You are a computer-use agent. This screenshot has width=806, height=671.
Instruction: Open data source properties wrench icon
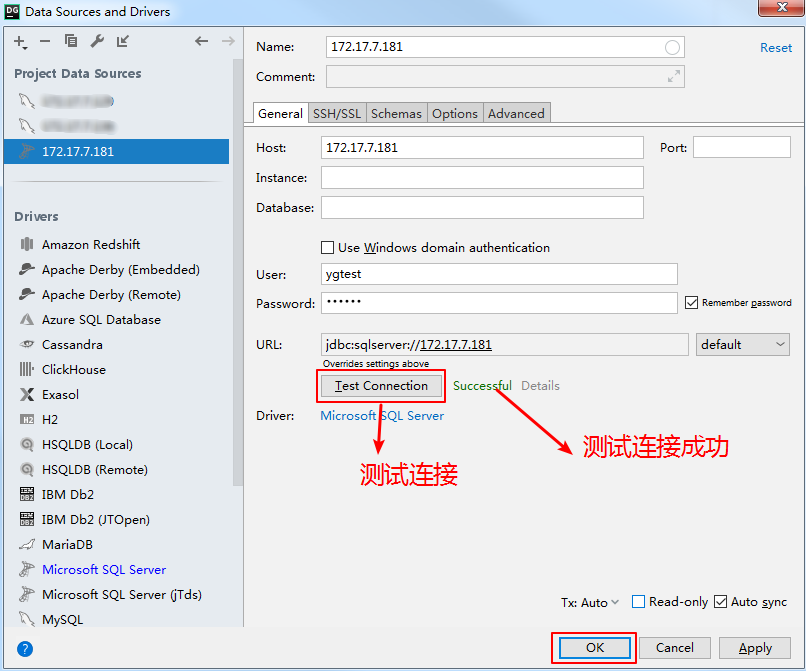(95, 42)
